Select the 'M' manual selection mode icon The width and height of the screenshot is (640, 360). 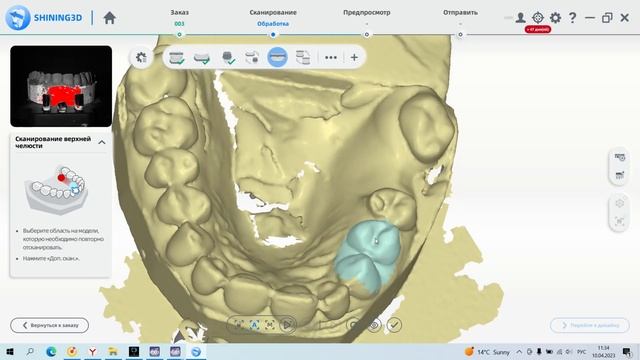[x=270, y=325]
